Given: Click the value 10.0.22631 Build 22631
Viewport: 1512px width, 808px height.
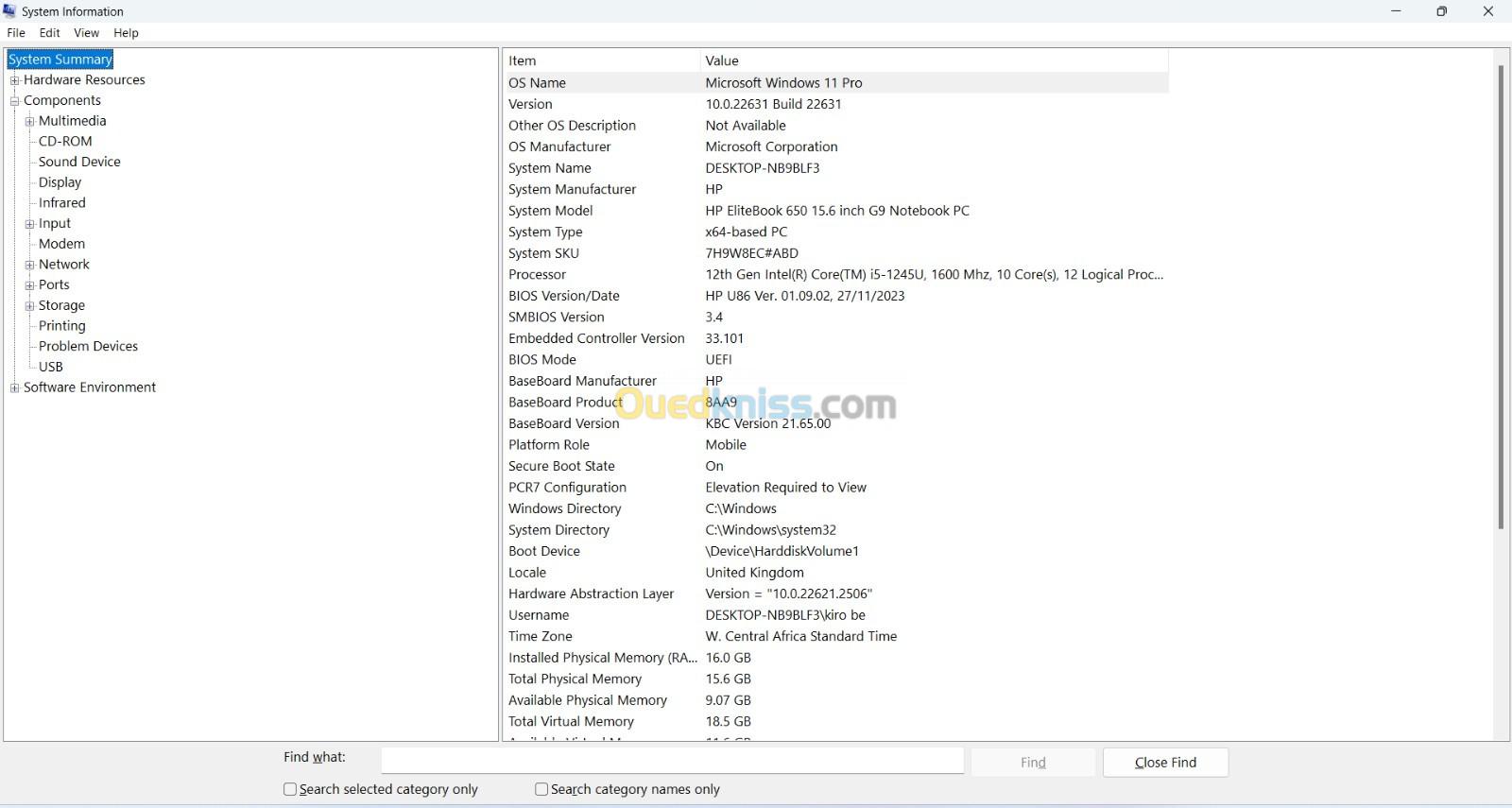Looking at the screenshot, I should (773, 104).
